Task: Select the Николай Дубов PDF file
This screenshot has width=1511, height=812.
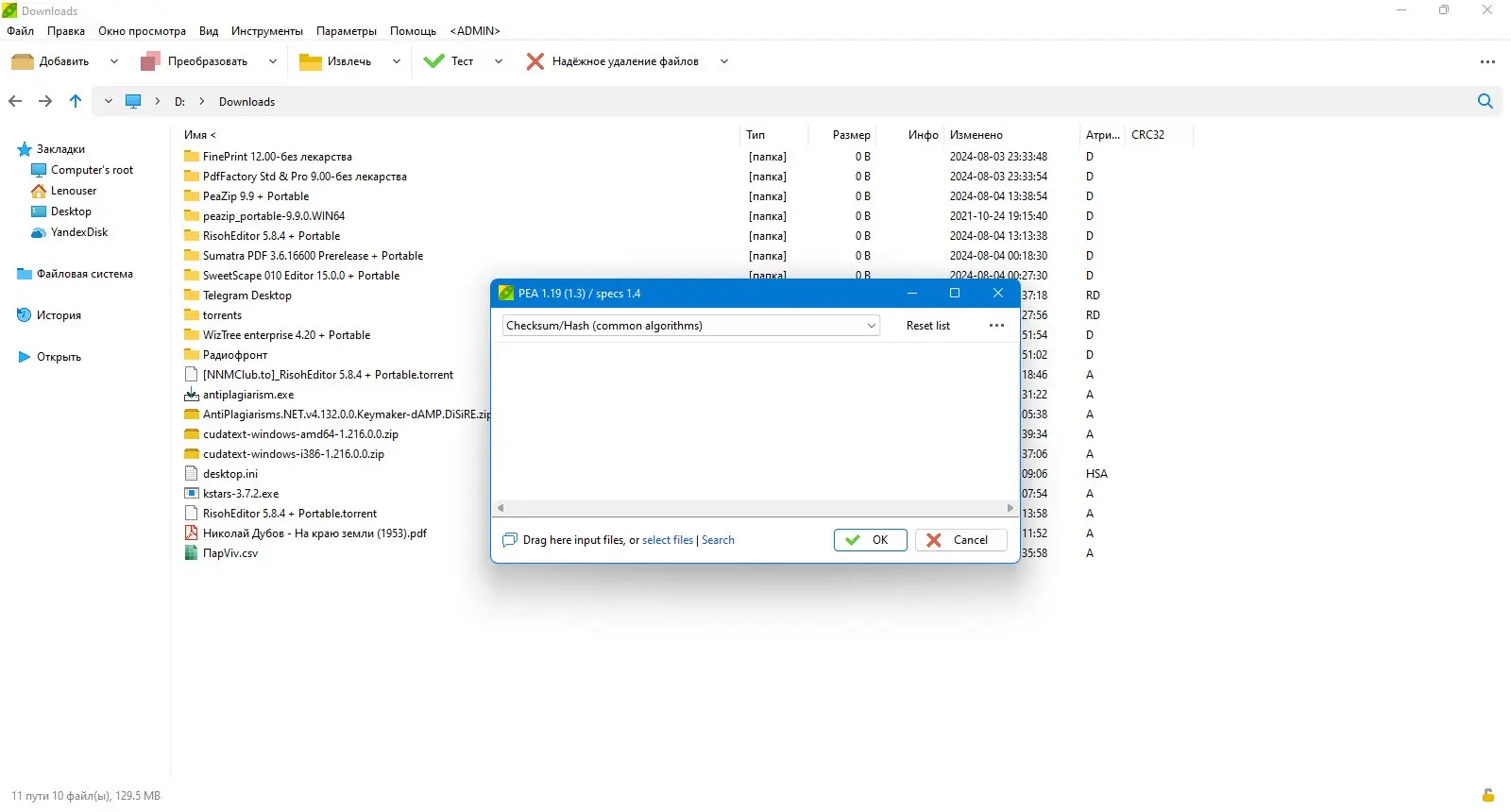Action: point(314,533)
